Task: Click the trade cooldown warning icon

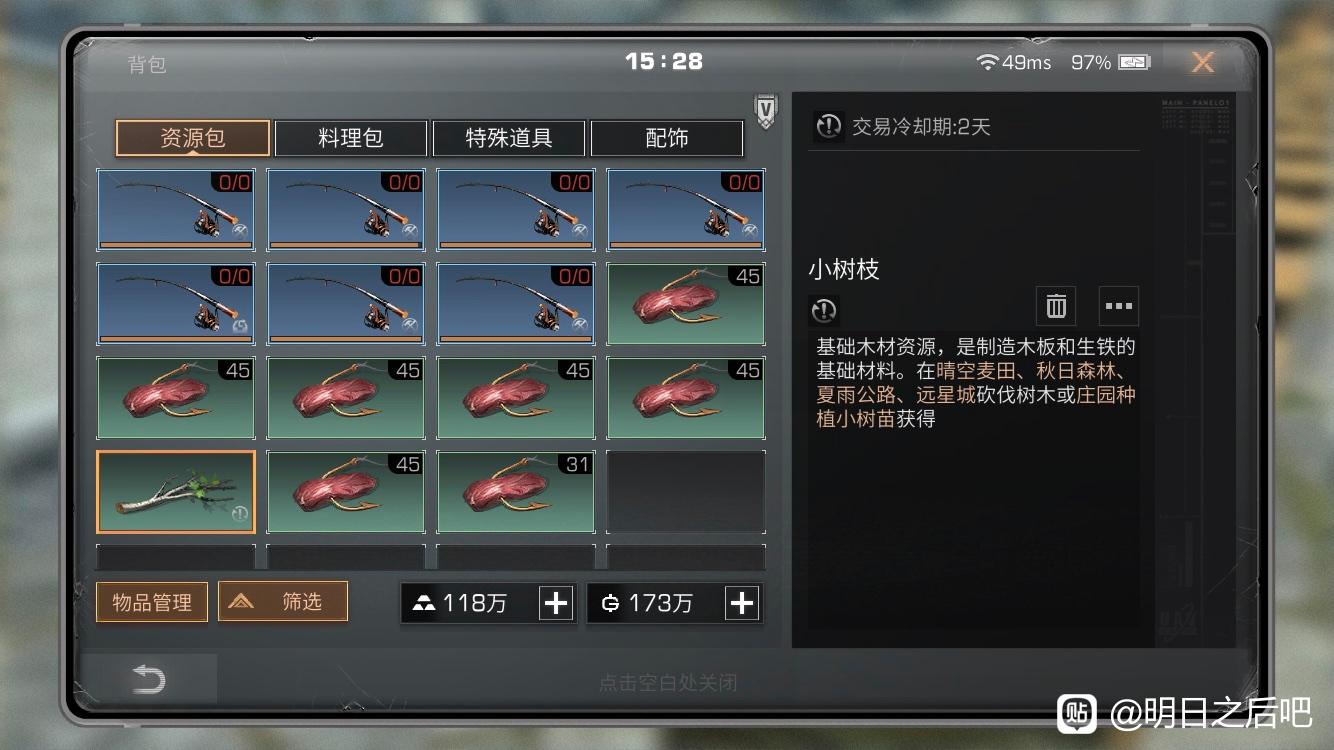Action: click(x=829, y=127)
